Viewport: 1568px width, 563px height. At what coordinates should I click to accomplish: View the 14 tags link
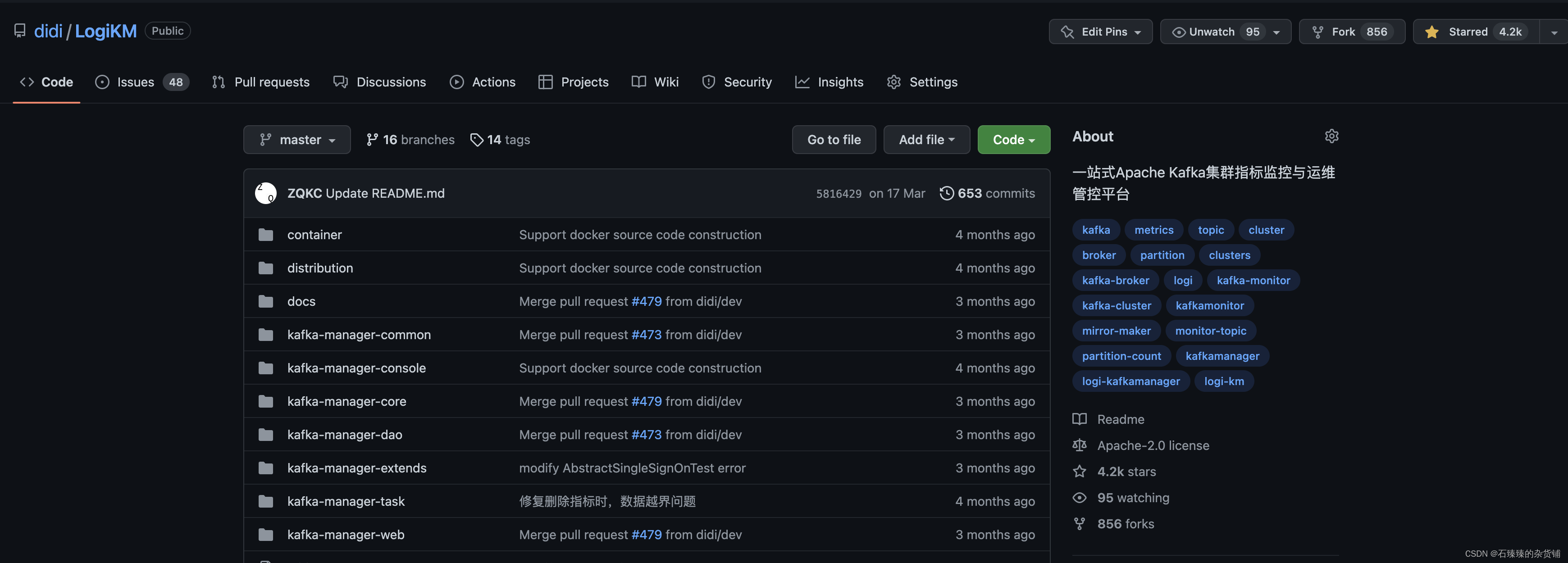(500, 139)
